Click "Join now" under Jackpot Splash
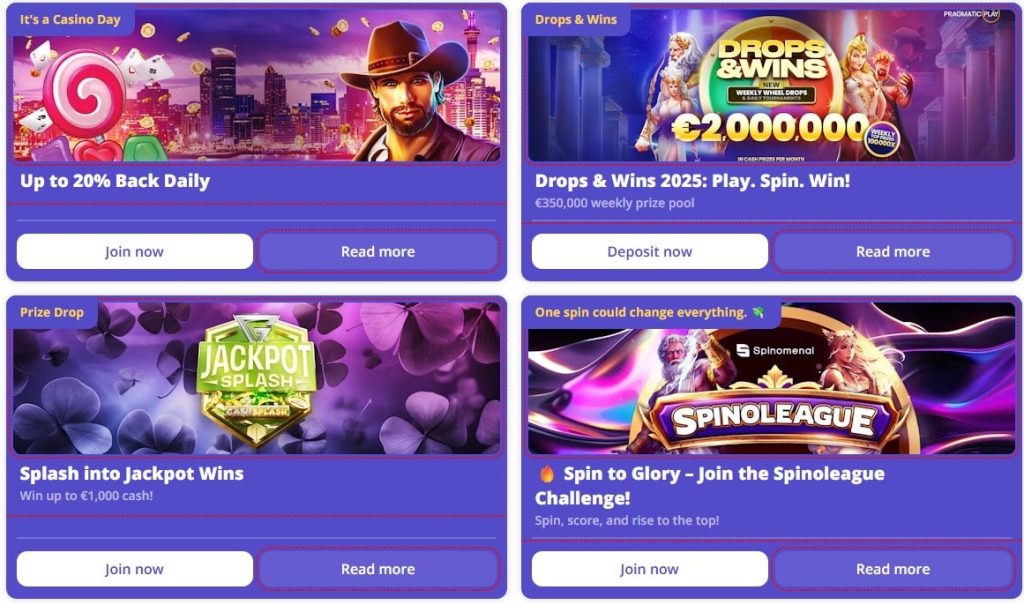Image resolution: width=1024 pixels, height=605 pixels. [x=134, y=568]
